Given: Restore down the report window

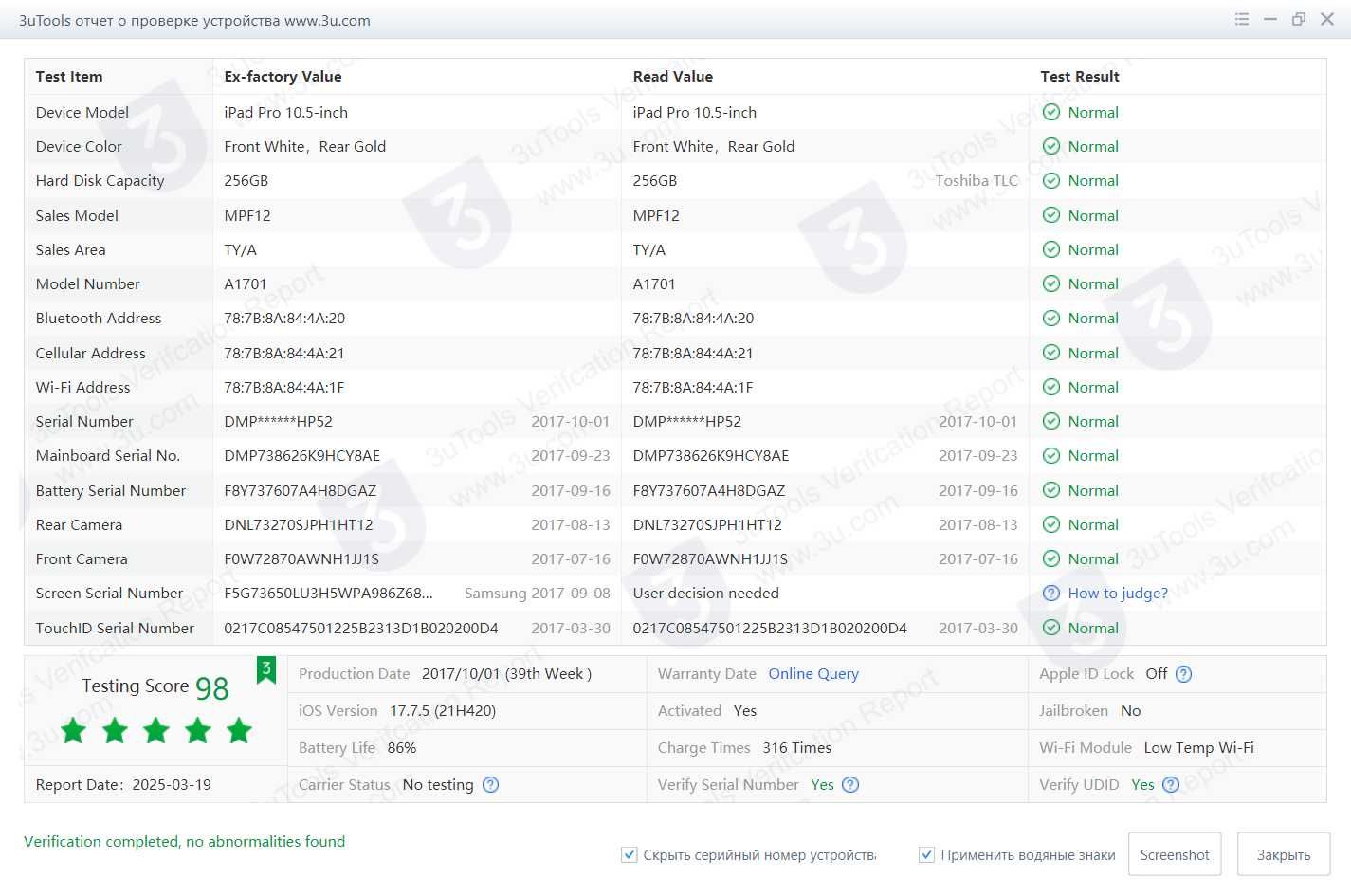Looking at the screenshot, I should pos(1299,19).
